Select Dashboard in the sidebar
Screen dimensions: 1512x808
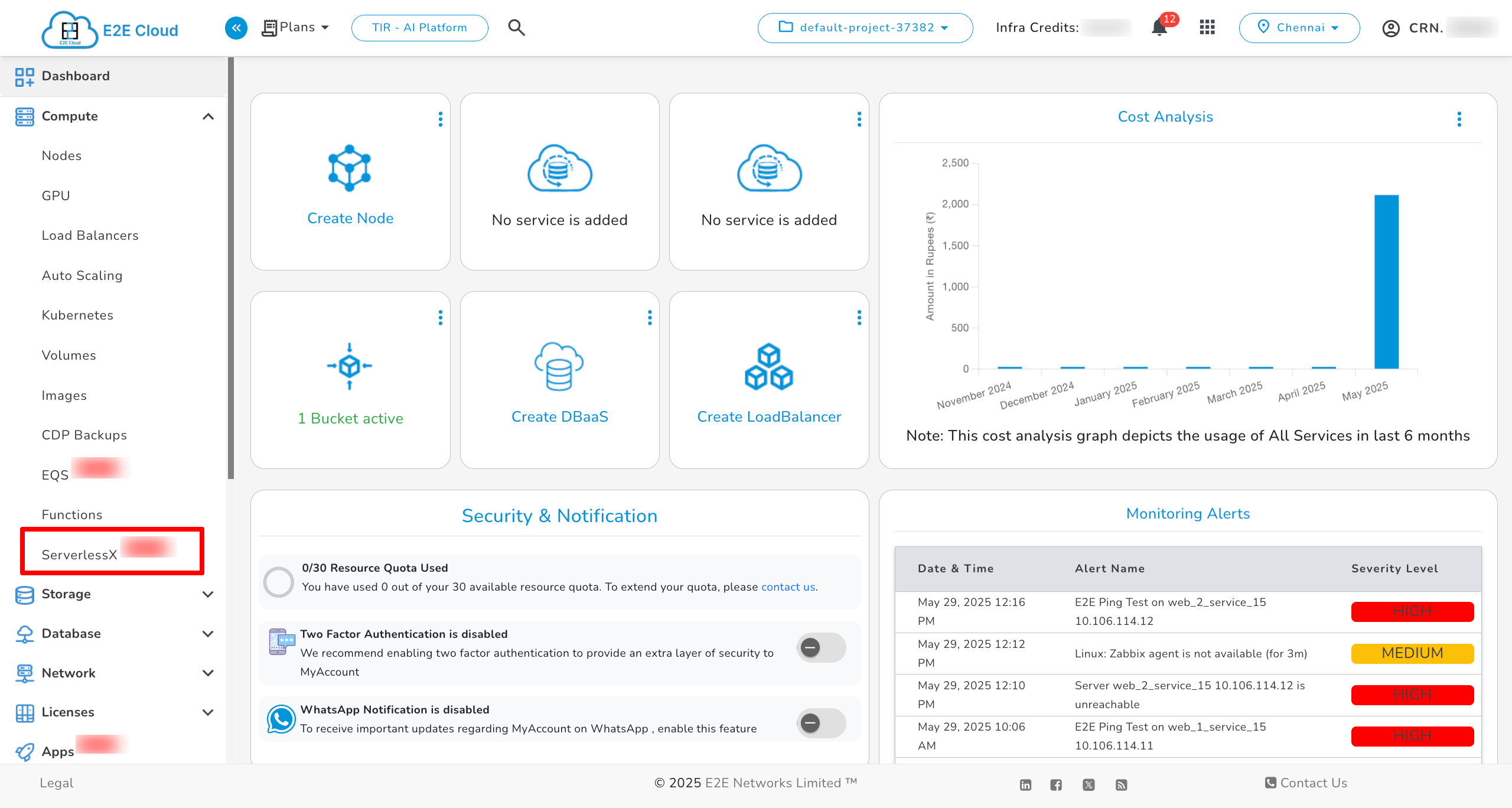[76, 76]
